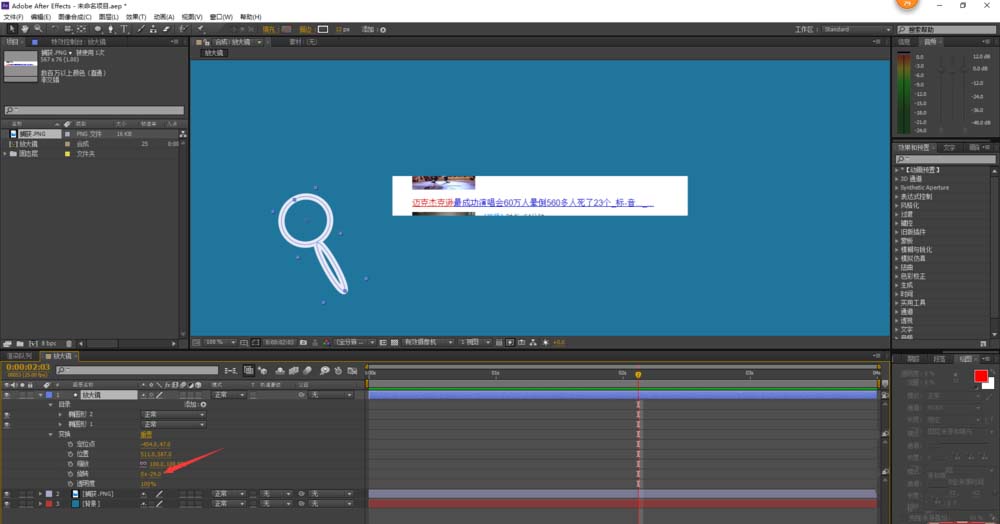Open the 帮助(H) menu

click(251, 17)
